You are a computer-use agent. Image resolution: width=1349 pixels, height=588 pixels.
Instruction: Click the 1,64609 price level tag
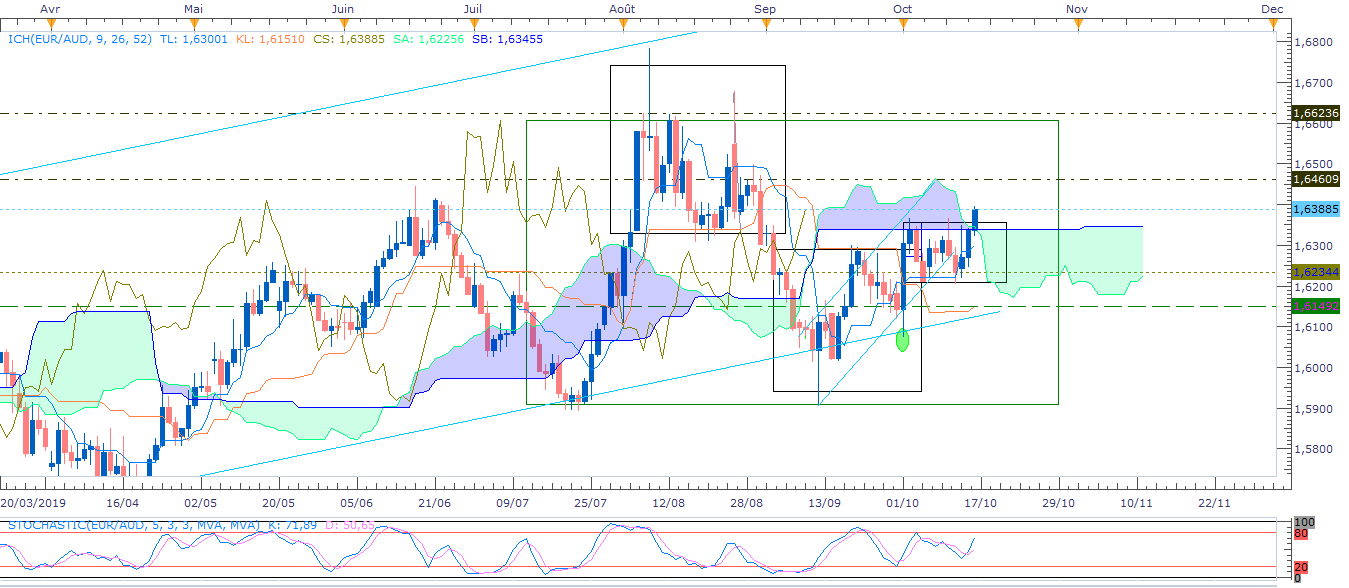pos(1316,179)
